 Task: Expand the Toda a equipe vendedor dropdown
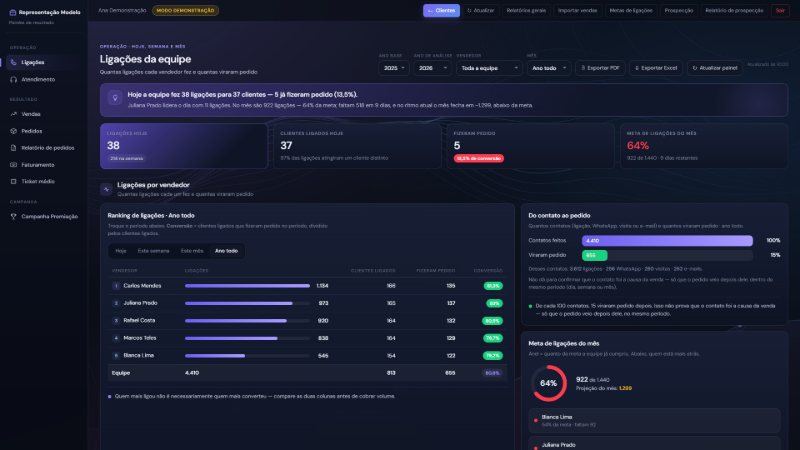(489, 68)
